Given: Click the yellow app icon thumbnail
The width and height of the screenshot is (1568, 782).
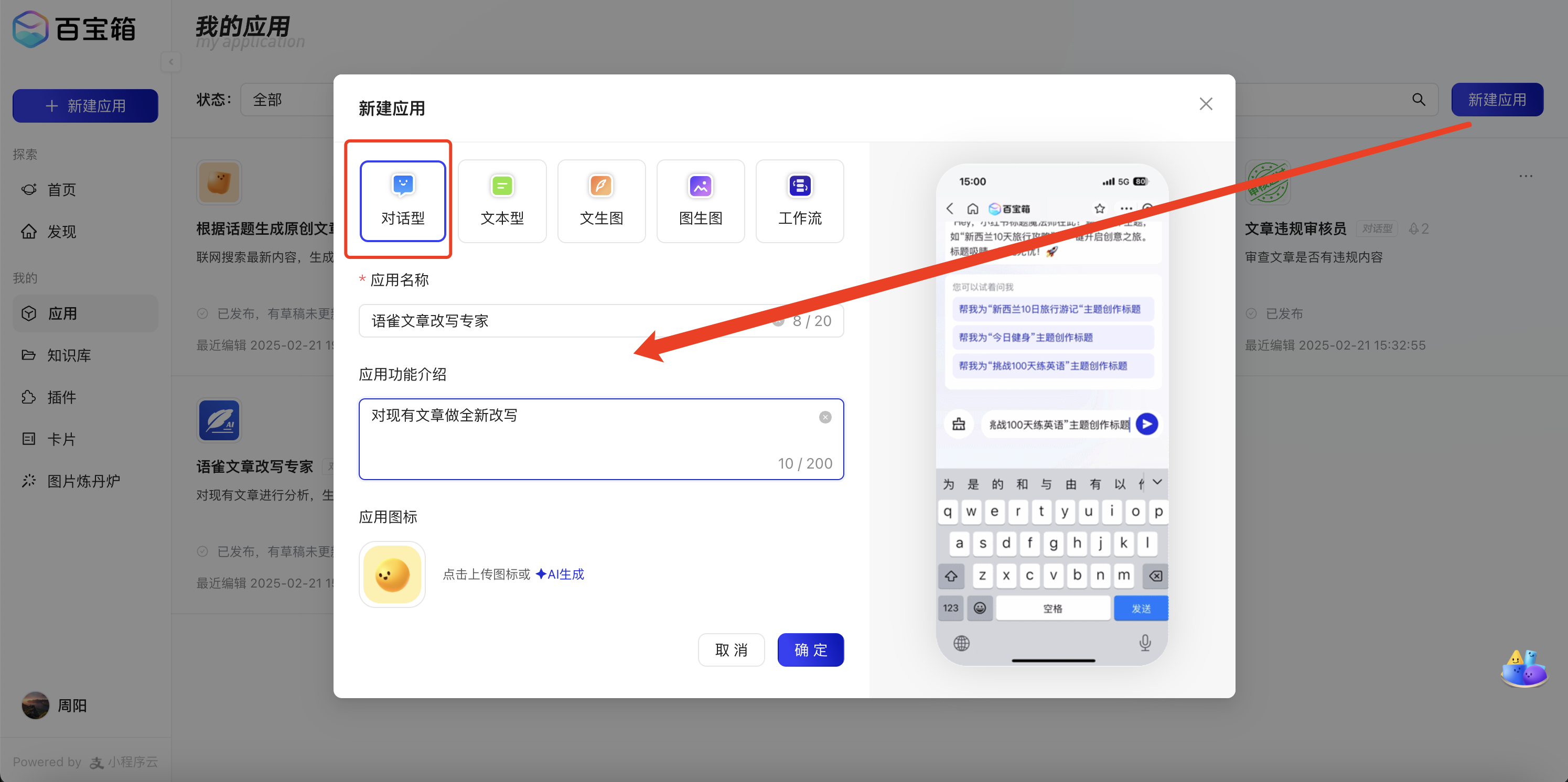Looking at the screenshot, I should [x=392, y=574].
